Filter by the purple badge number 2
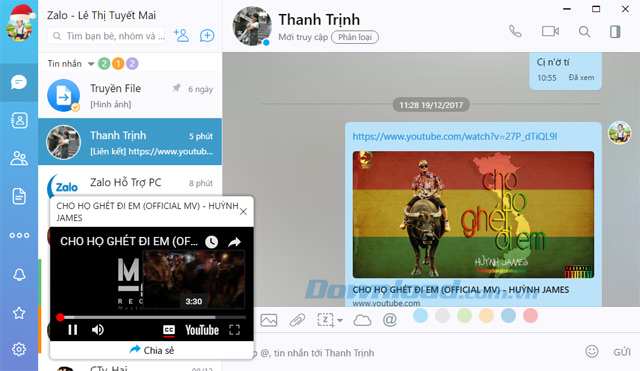This screenshot has height=371, width=640. point(132,64)
